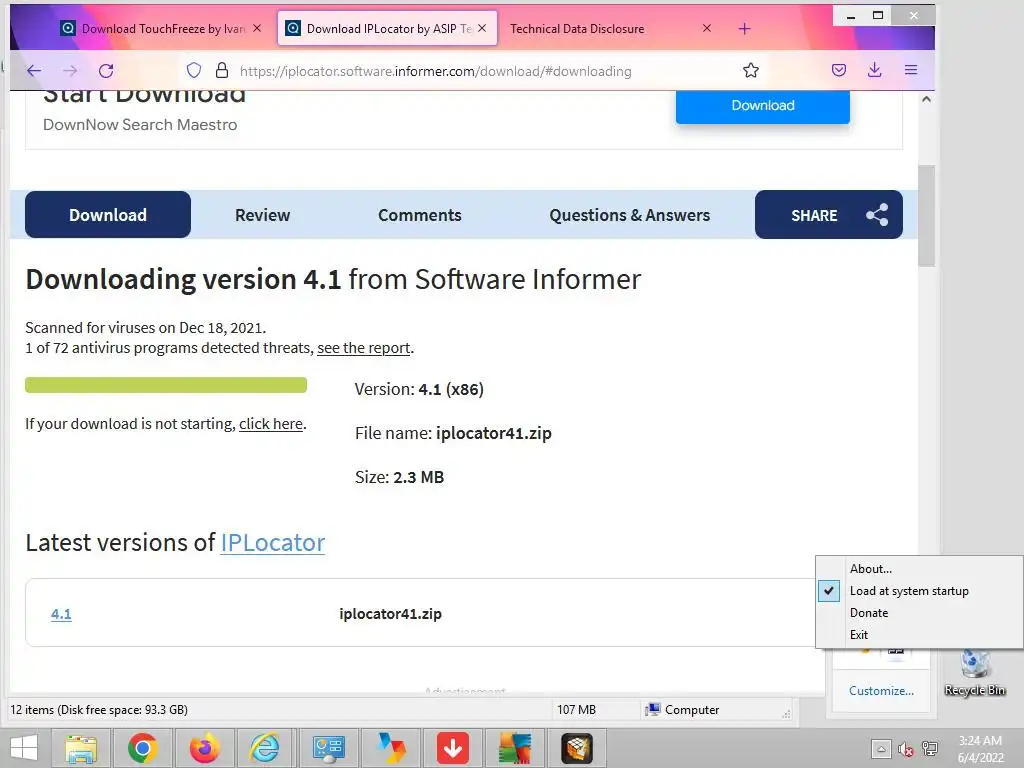1024x768 pixels.
Task: Click the muted volume tray icon
Action: 906,749
